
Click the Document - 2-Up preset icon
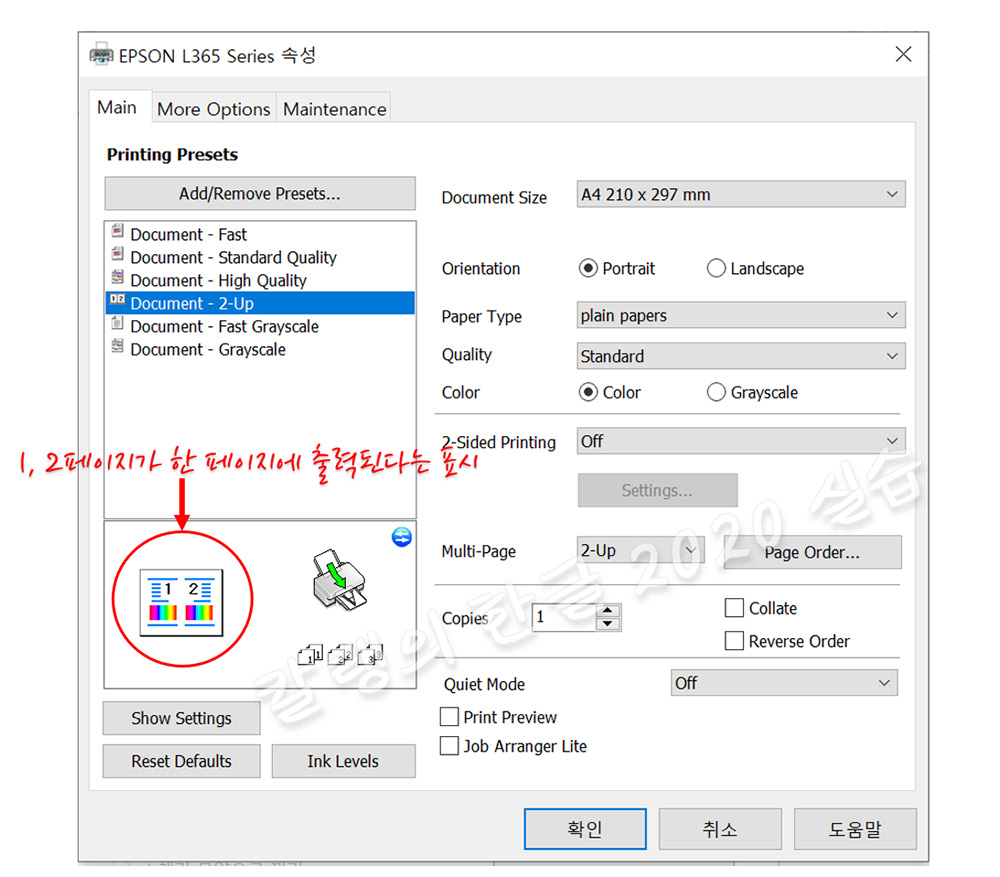(x=117, y=299)
